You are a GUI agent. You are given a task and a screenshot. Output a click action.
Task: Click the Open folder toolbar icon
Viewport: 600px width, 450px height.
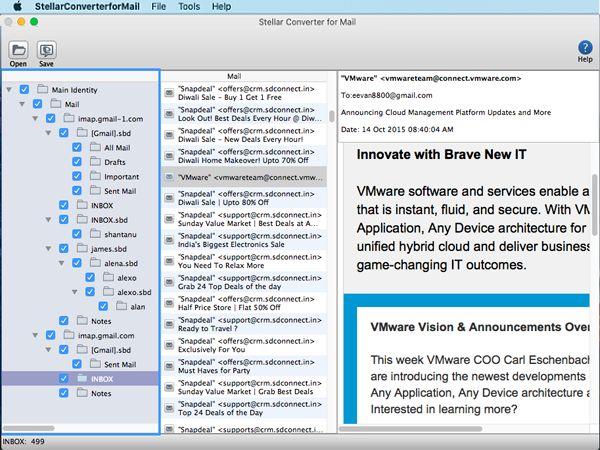point(18,50)
